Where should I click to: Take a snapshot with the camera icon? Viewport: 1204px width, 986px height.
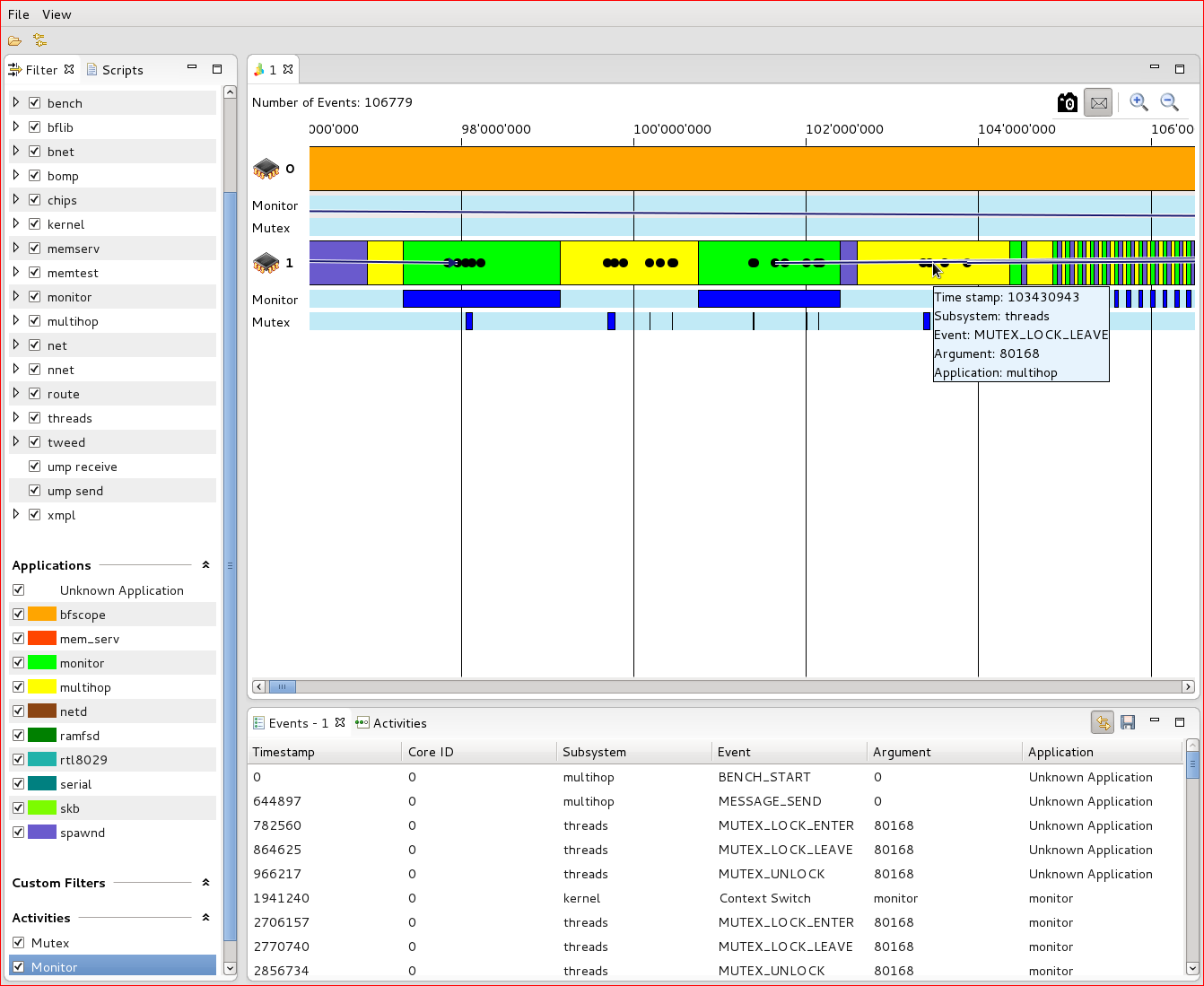(1068, 103)
